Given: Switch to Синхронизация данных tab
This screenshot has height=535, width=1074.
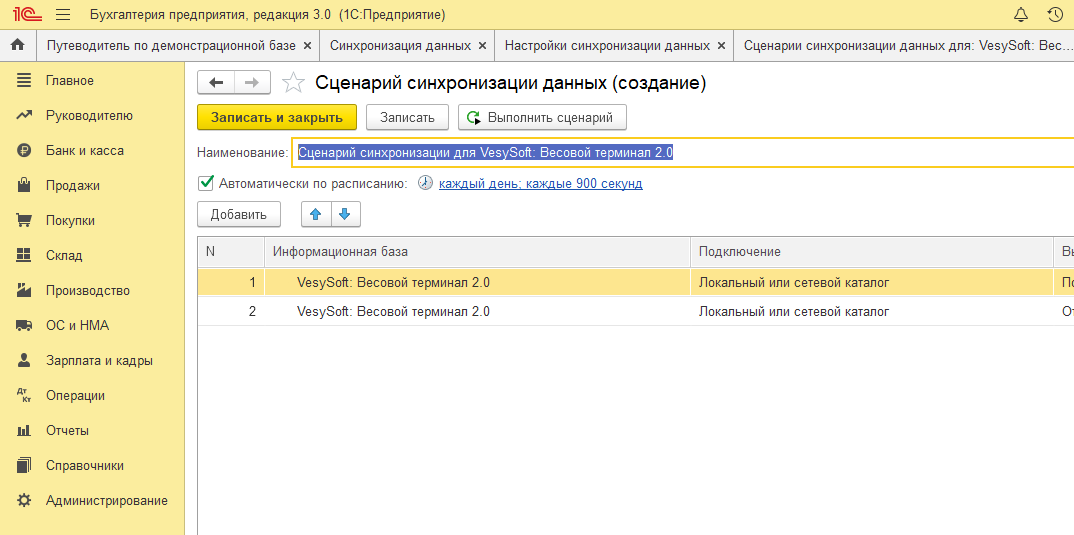Looking at the screenshot, I should coord(400,46).
